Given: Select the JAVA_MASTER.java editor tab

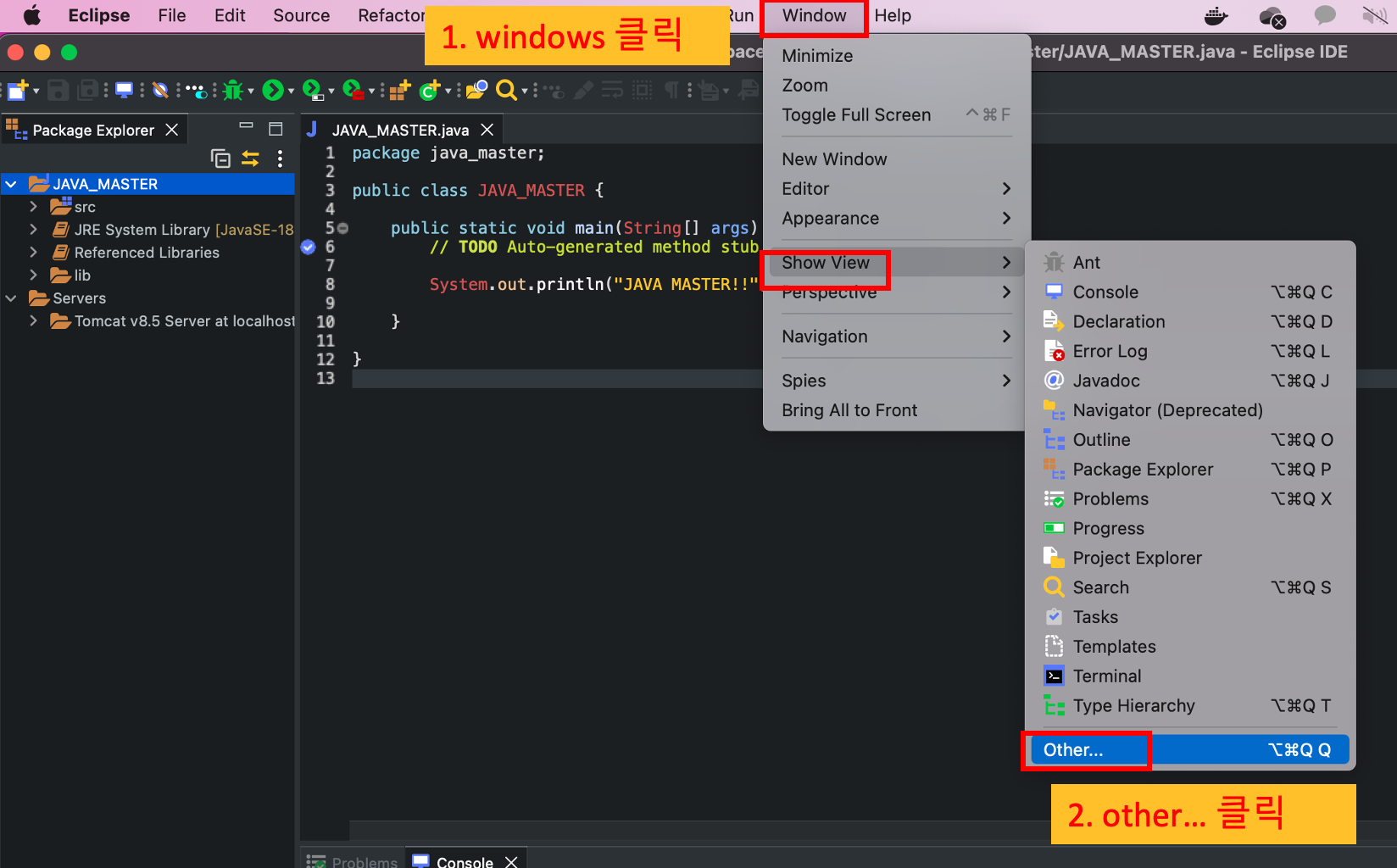Looking at the screenshot, I should [x=400, y=130].
